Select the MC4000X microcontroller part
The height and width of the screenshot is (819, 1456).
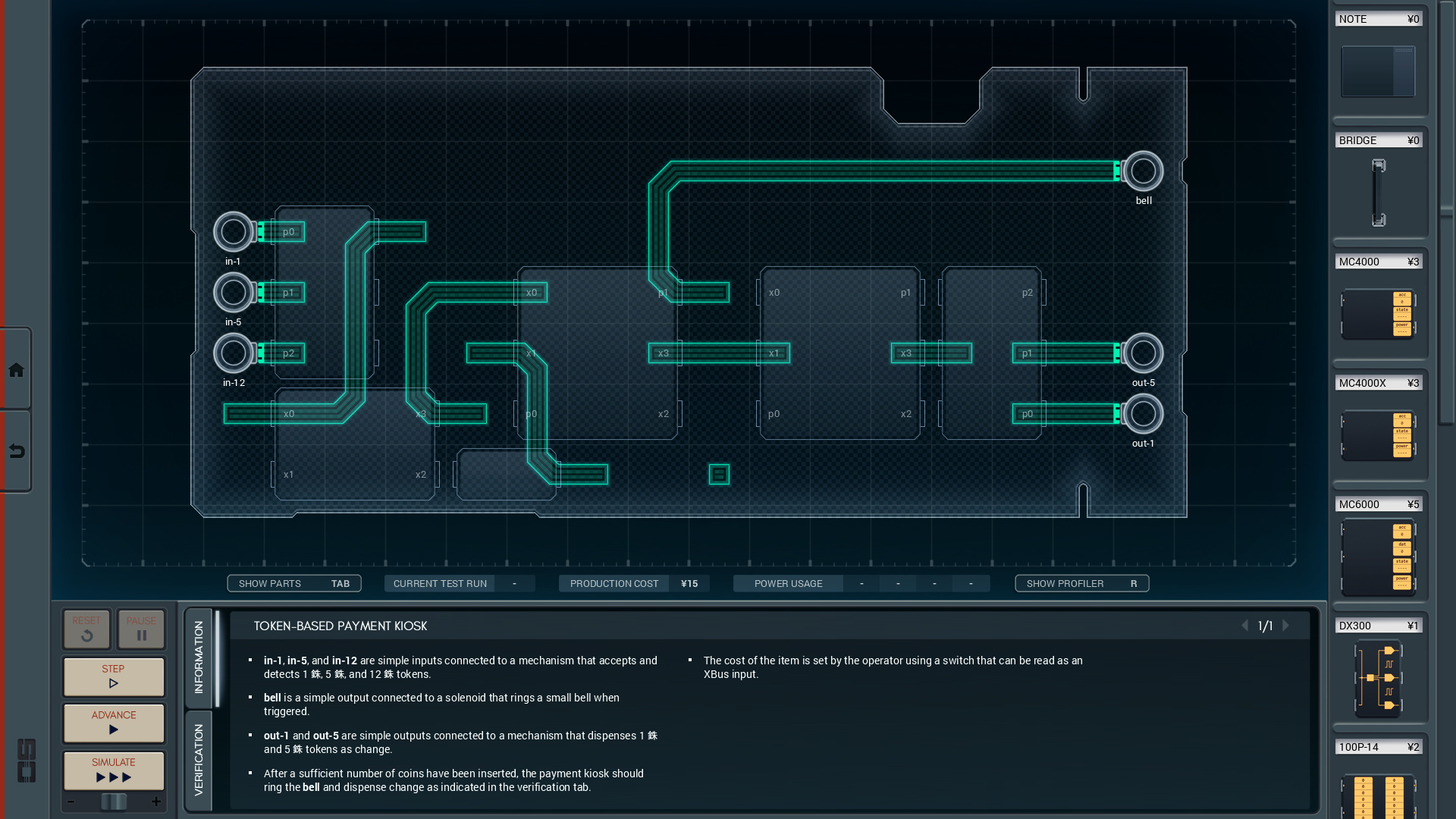pos(1378,435)
